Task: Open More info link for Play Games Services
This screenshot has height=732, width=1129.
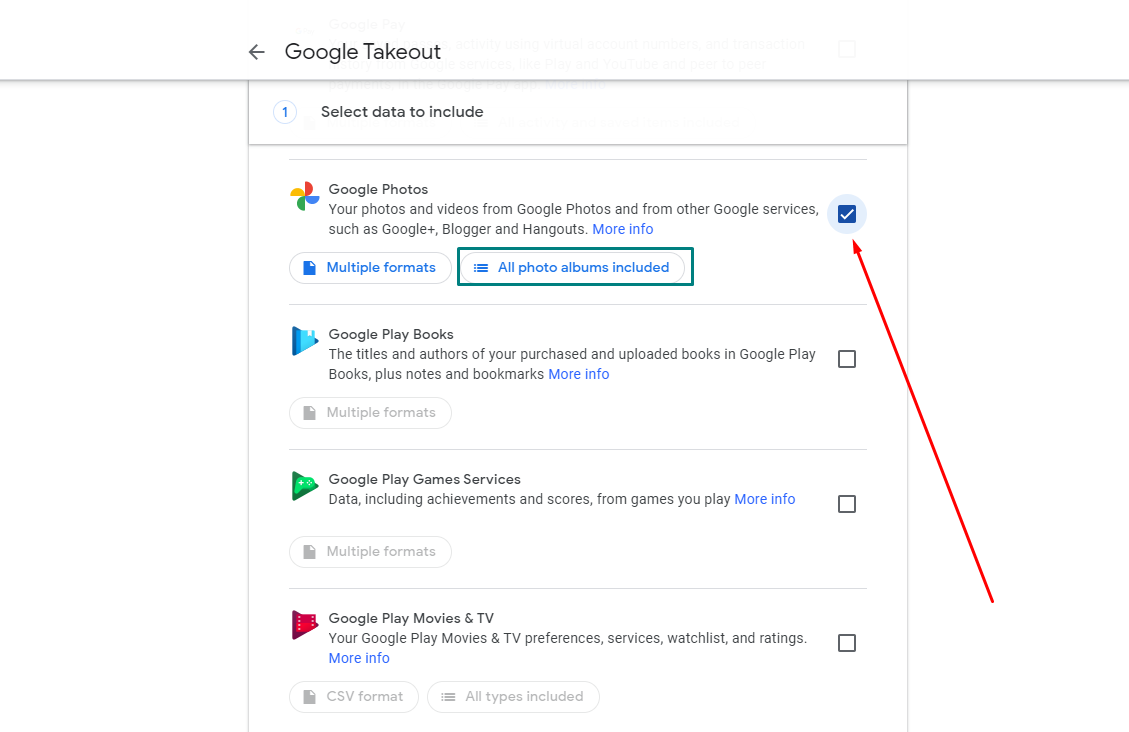Action: click(765, 499)
